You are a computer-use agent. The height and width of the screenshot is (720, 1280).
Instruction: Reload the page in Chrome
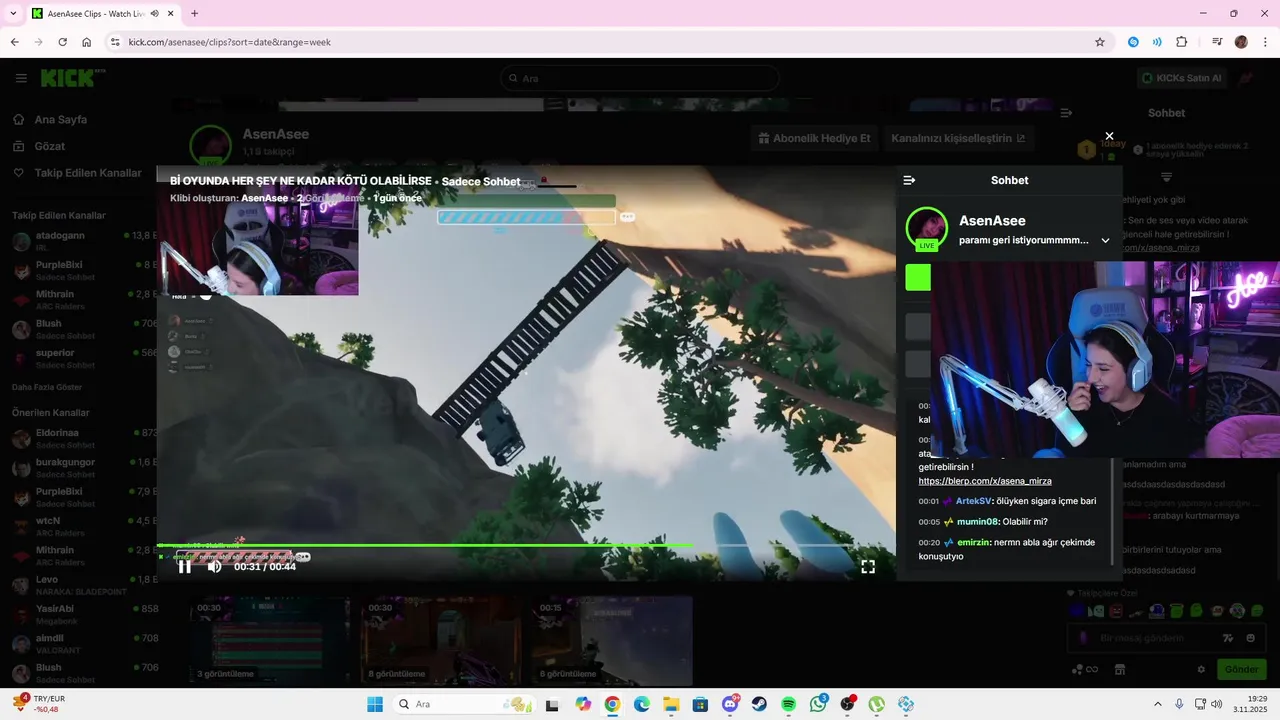(x=62, y=42)
